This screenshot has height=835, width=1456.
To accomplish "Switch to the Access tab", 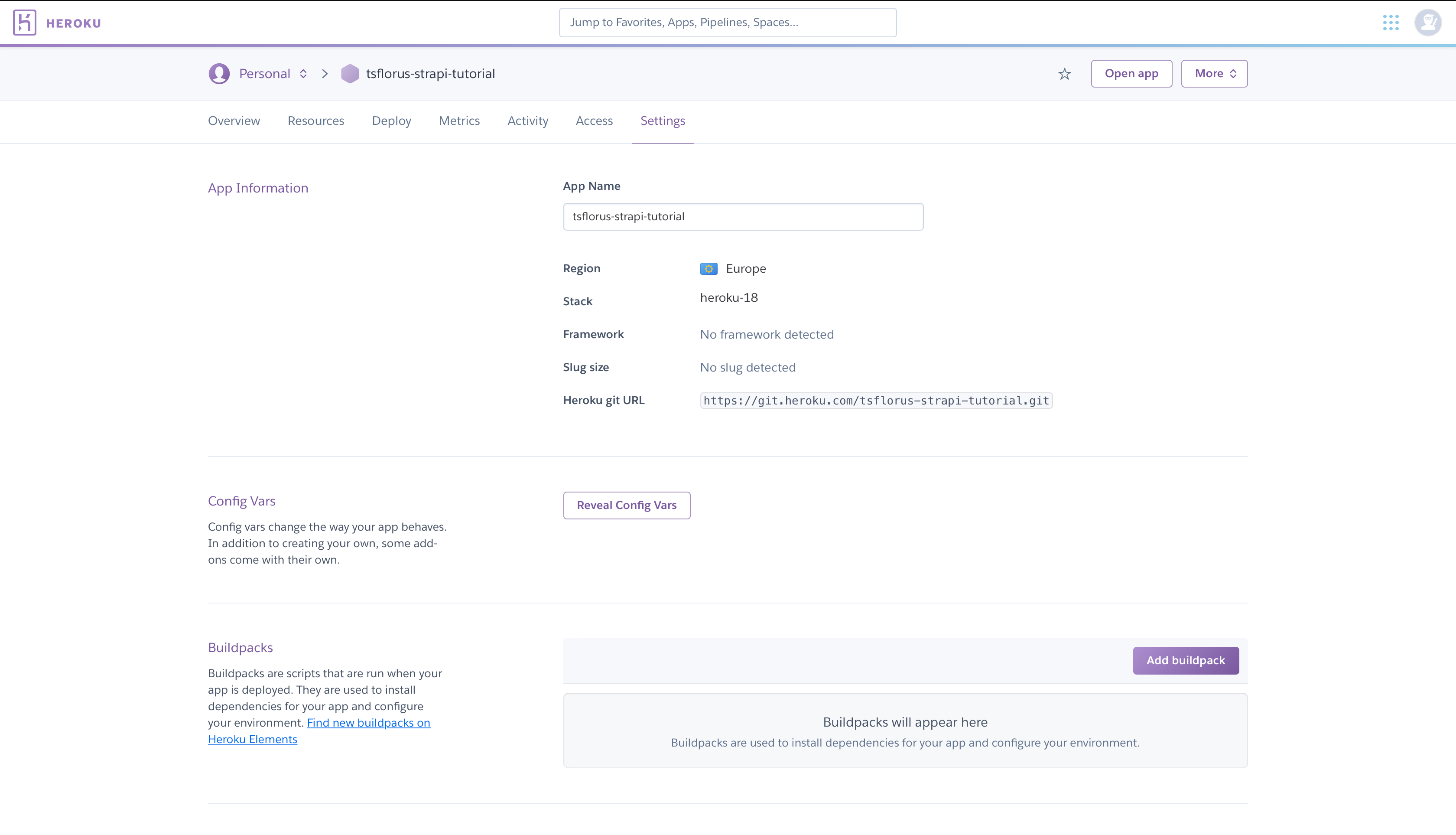I will pyautogui.click(x=595, y=121).
